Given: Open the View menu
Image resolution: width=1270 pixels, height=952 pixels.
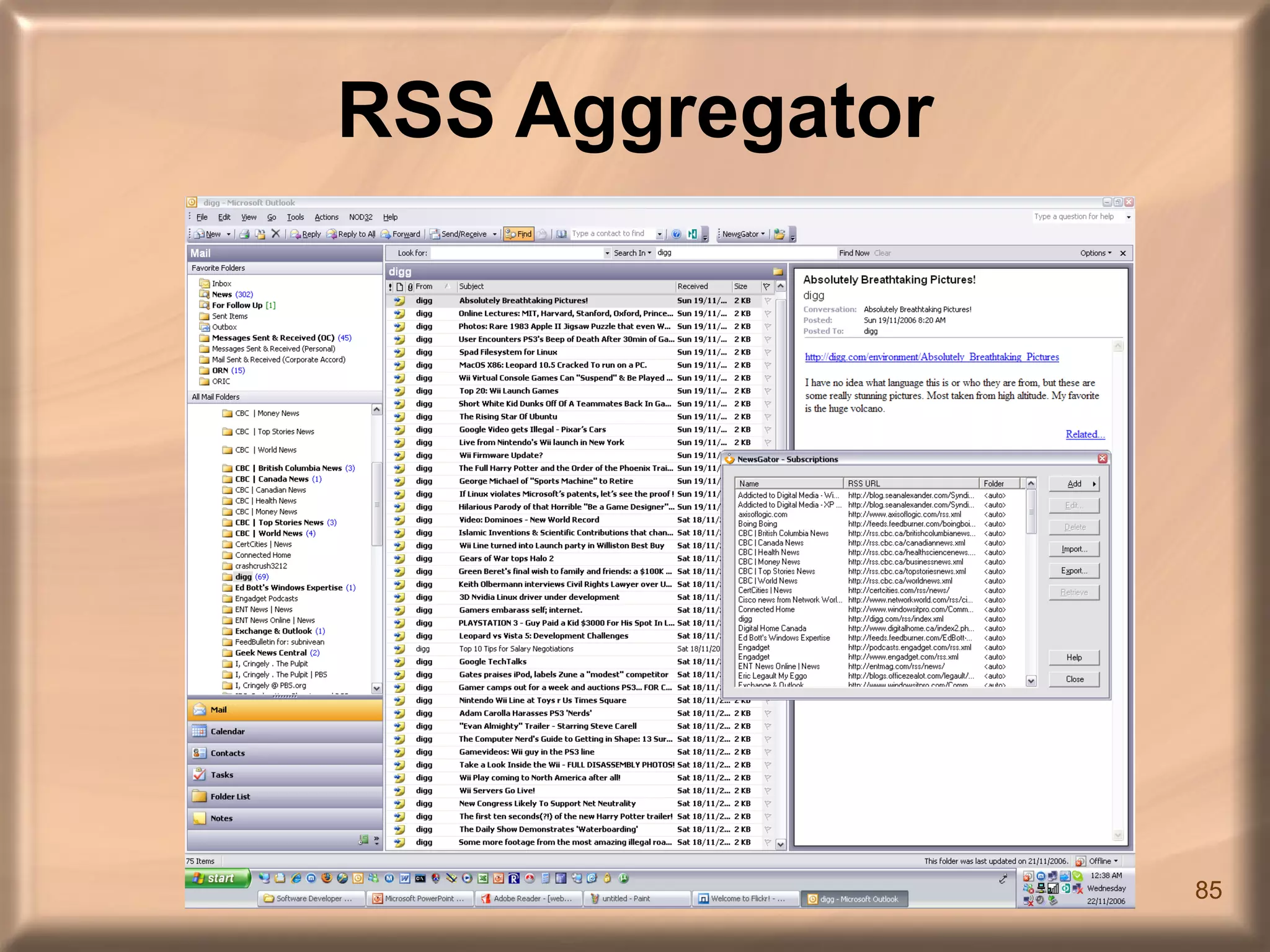Looking at the screenshot, I should click(249, 217).
